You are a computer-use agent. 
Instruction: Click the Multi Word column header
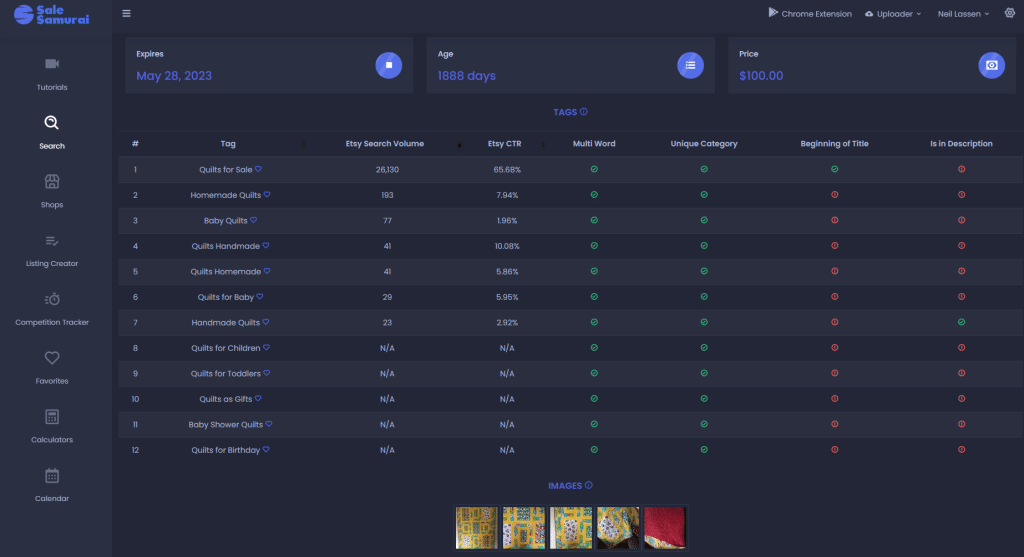point(594,144)
